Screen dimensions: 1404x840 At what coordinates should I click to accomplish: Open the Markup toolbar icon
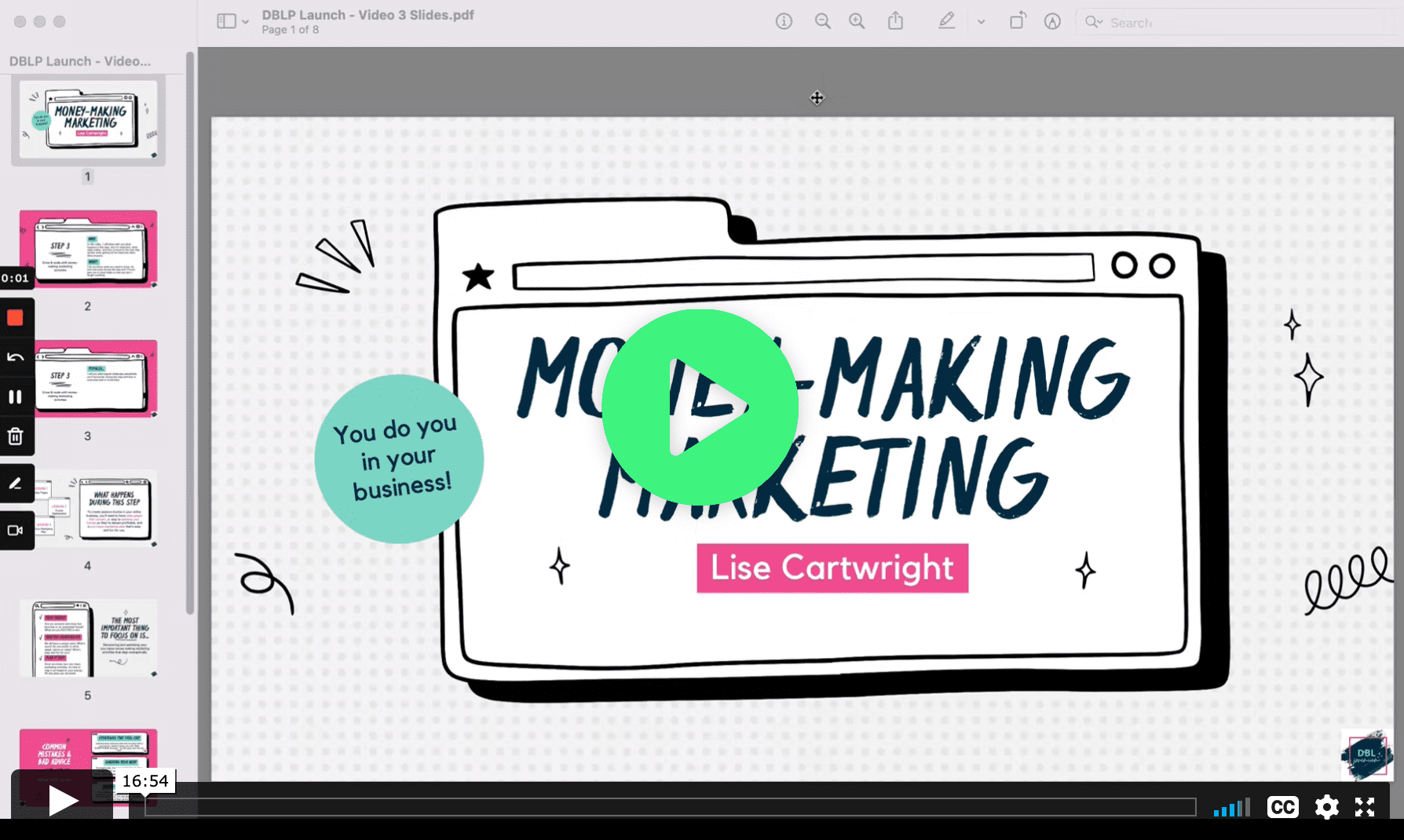tap(1052, 22)
